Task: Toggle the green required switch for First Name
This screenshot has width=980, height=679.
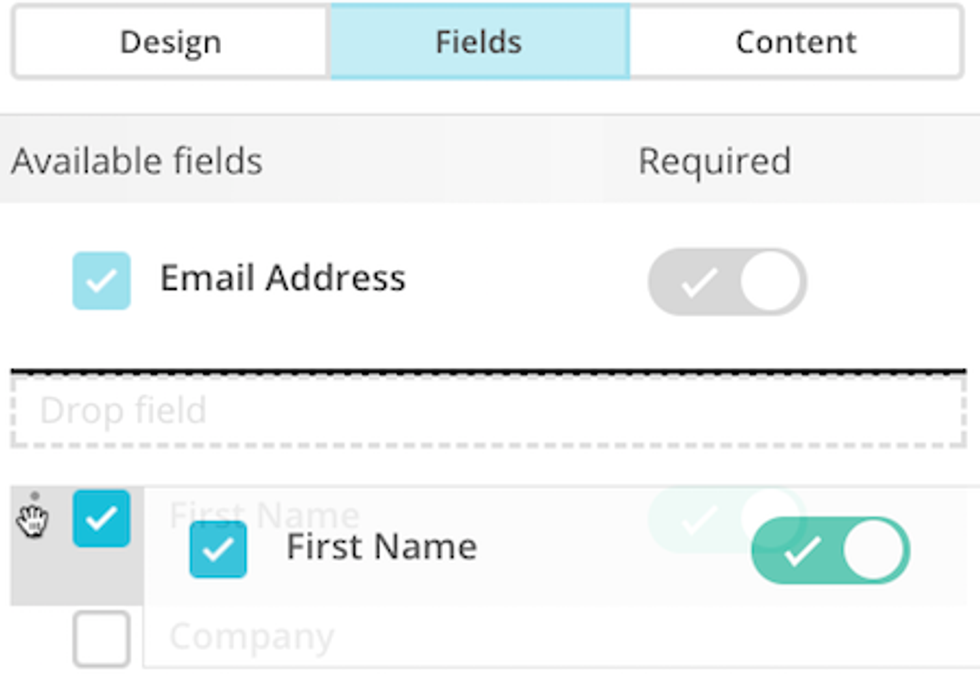Action: coord(830,550)
